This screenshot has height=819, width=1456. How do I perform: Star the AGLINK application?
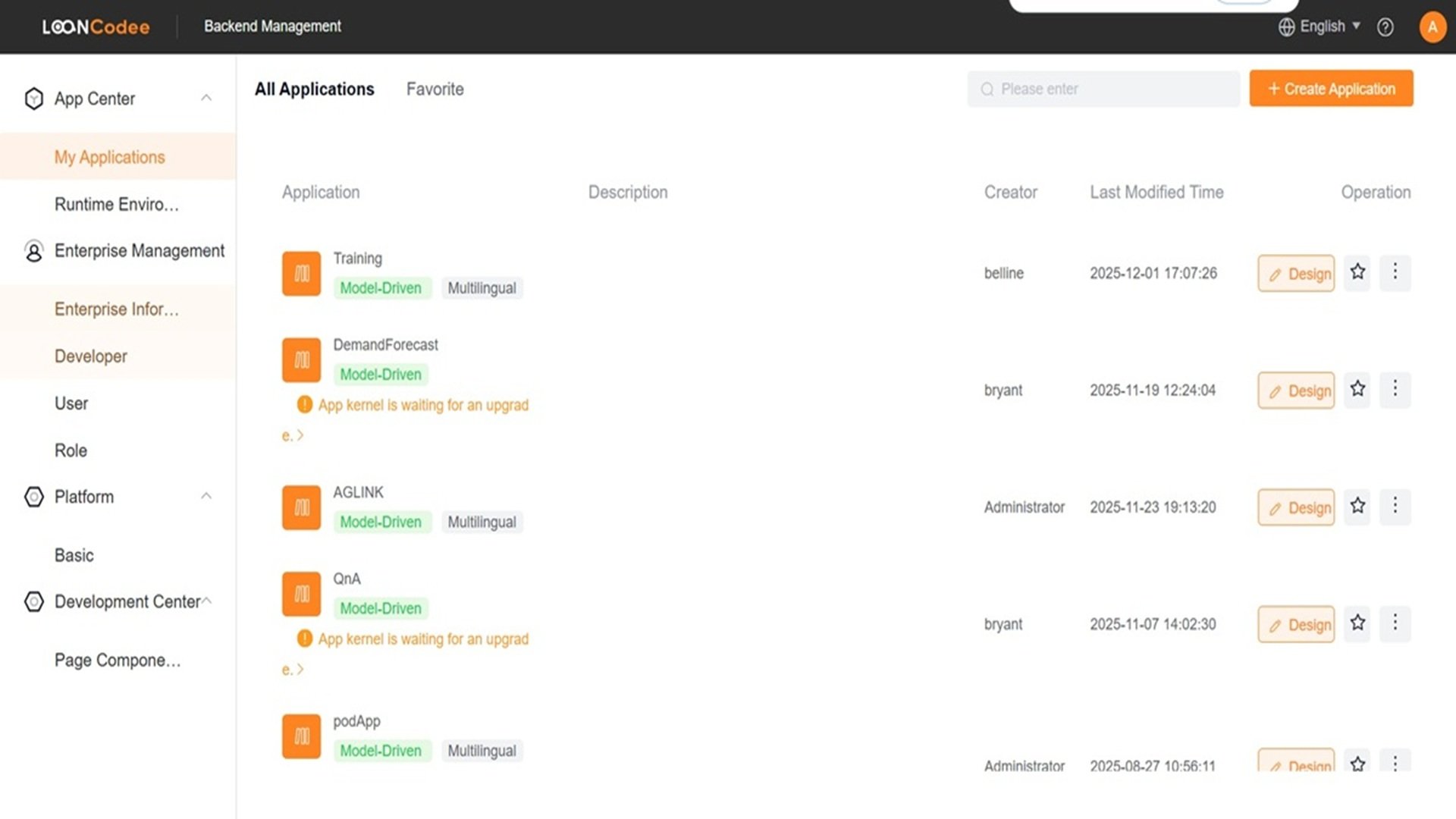click(x=1357, y=506)
